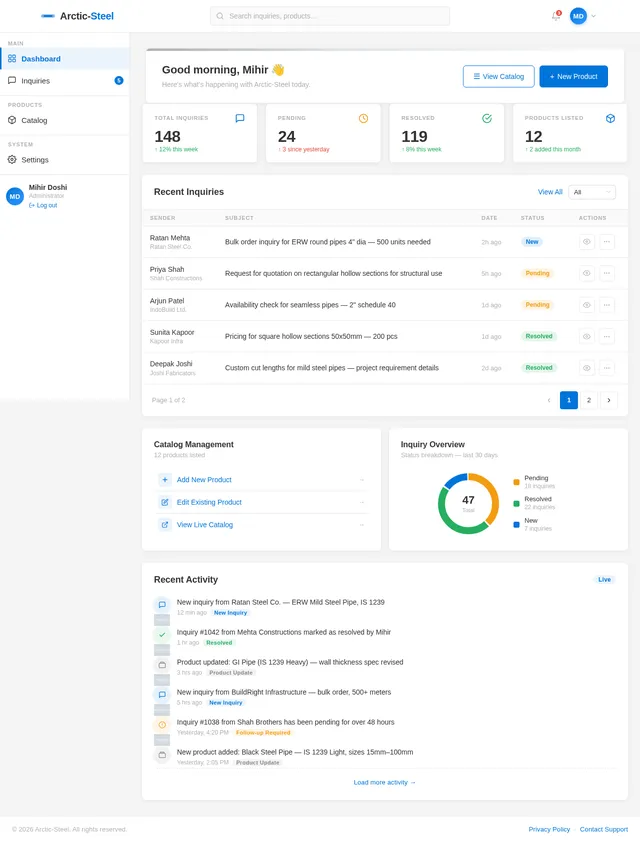640x842 pixels.
Task: Click the Inquiries unread count badge
Action: 119,81
